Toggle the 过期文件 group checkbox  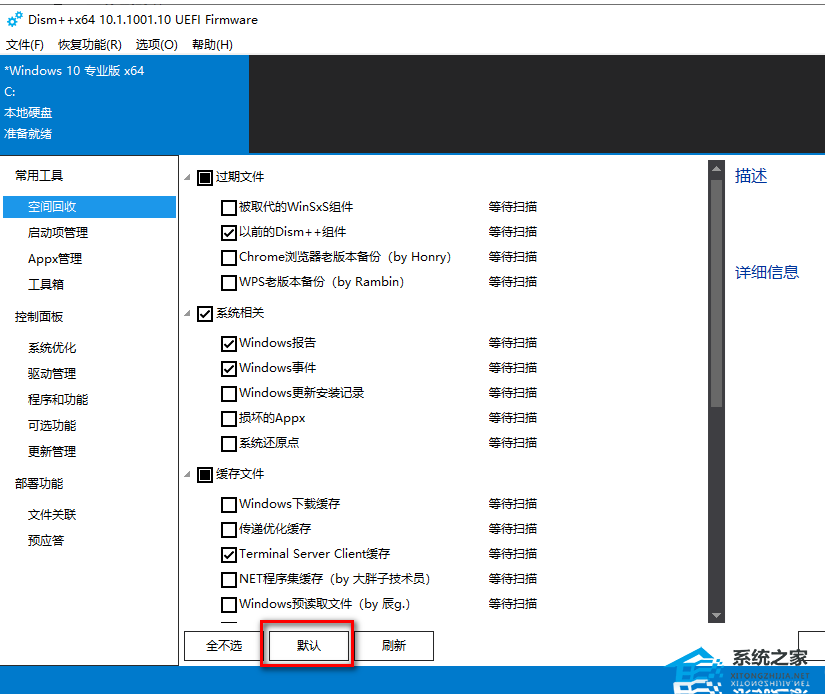click(x=205, y=178)
